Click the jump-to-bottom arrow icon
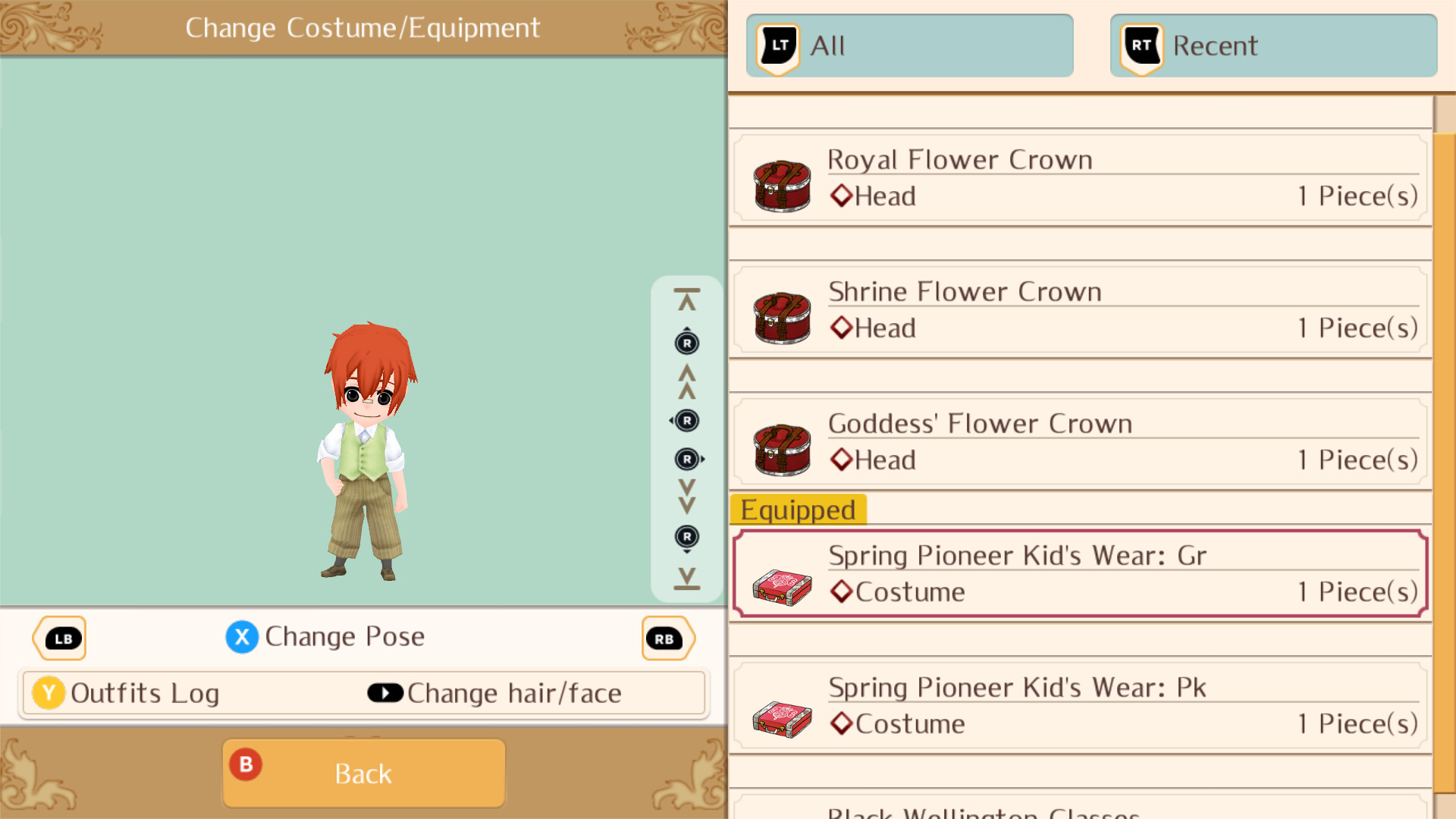 [687, 579]
